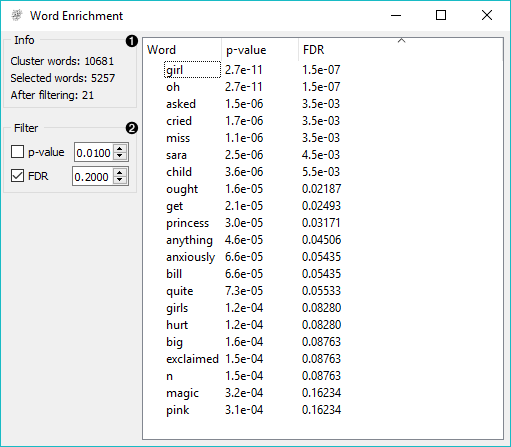Click into the FDR 0.2000 field
This screenshot has height=447, width=511.
coord(93,177)
